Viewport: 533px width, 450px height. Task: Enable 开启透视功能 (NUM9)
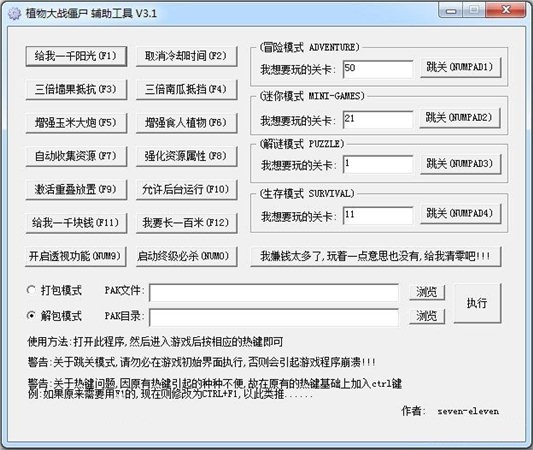[x=76, y=256]
